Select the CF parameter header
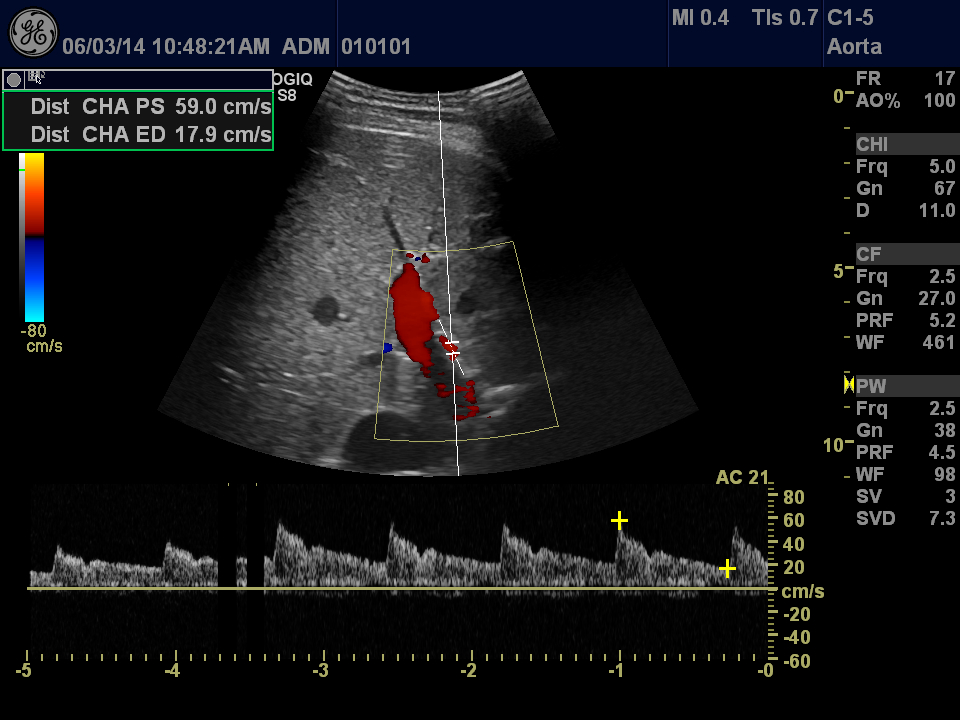This screenshot has width=960, height=720. pyautogui.click(x=869, y=254)
